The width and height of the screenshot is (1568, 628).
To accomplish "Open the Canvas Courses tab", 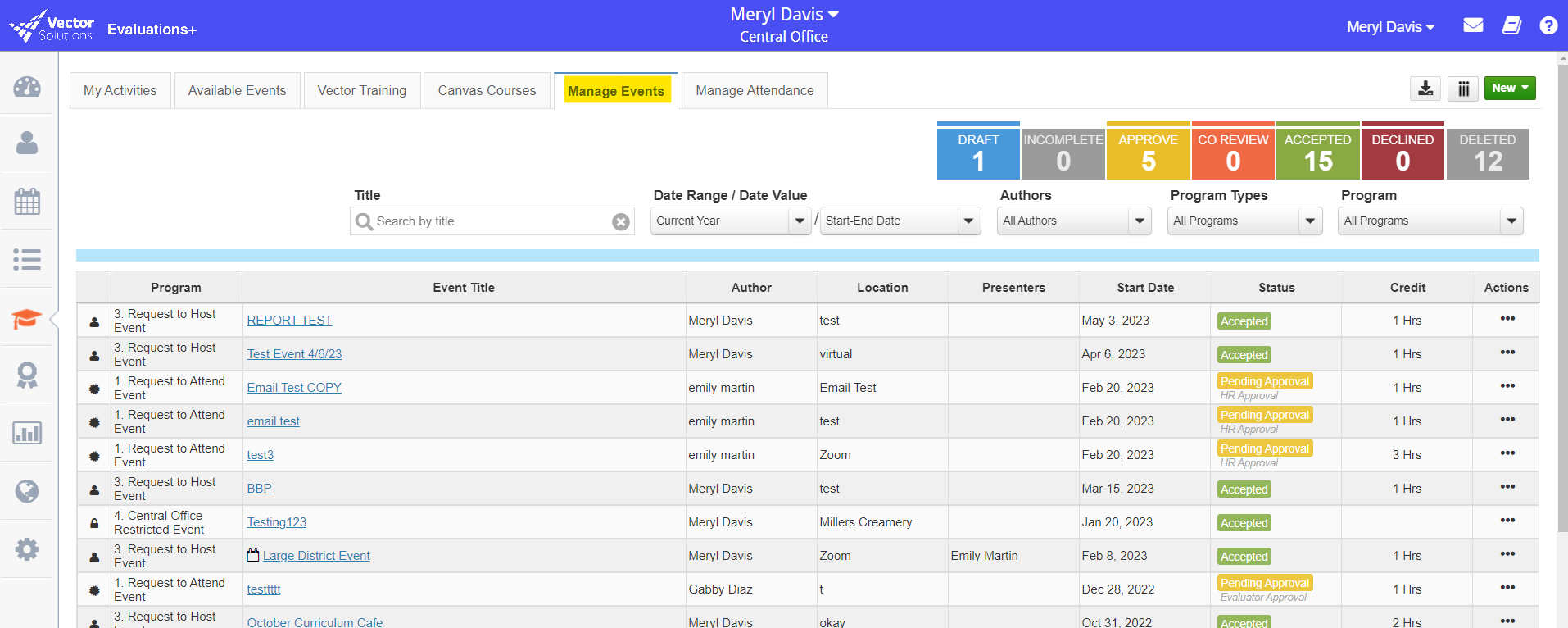I will click(x=487, y=90).
